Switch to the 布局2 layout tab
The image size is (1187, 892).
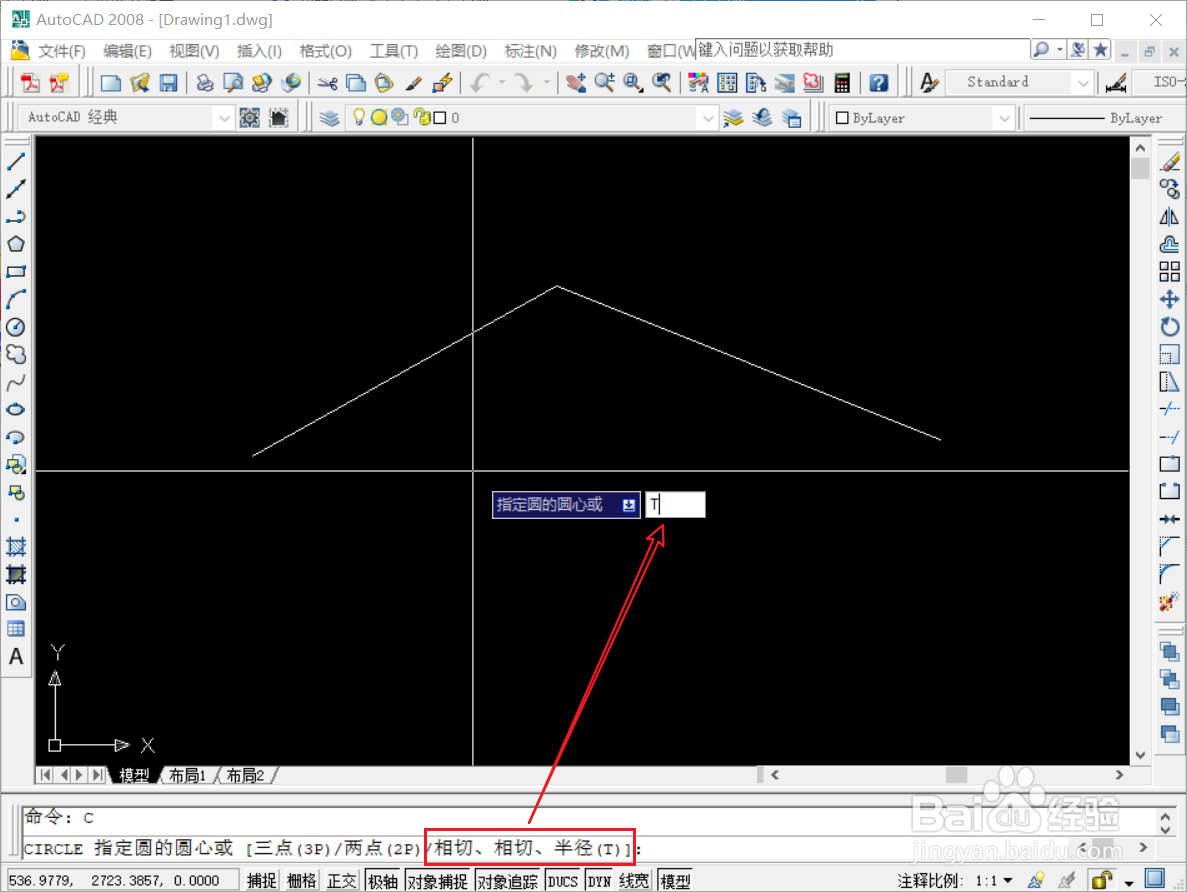(x=245, y=775)
